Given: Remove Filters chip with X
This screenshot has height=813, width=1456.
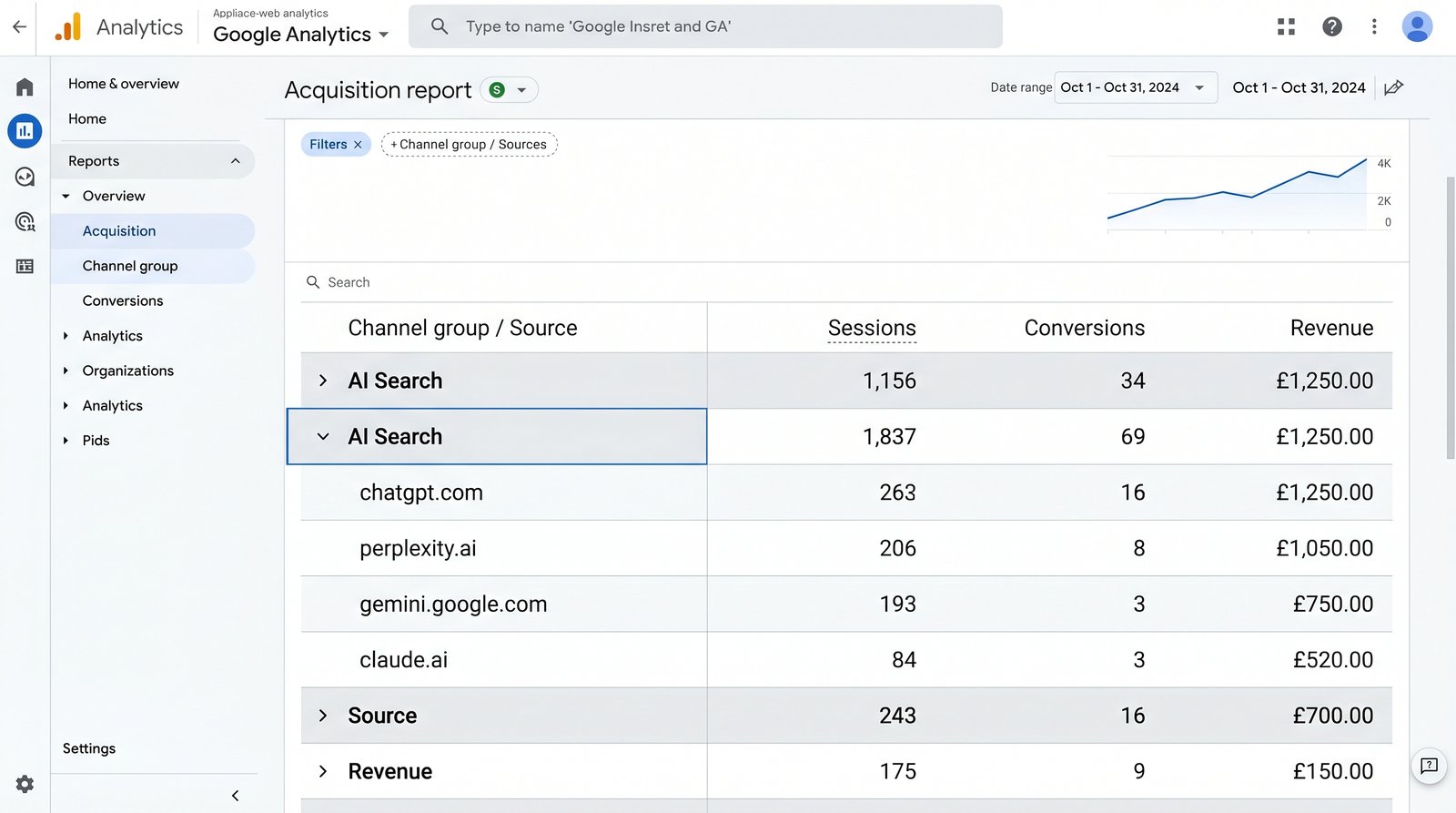Looking at the screenshot, I should [358, 145].
